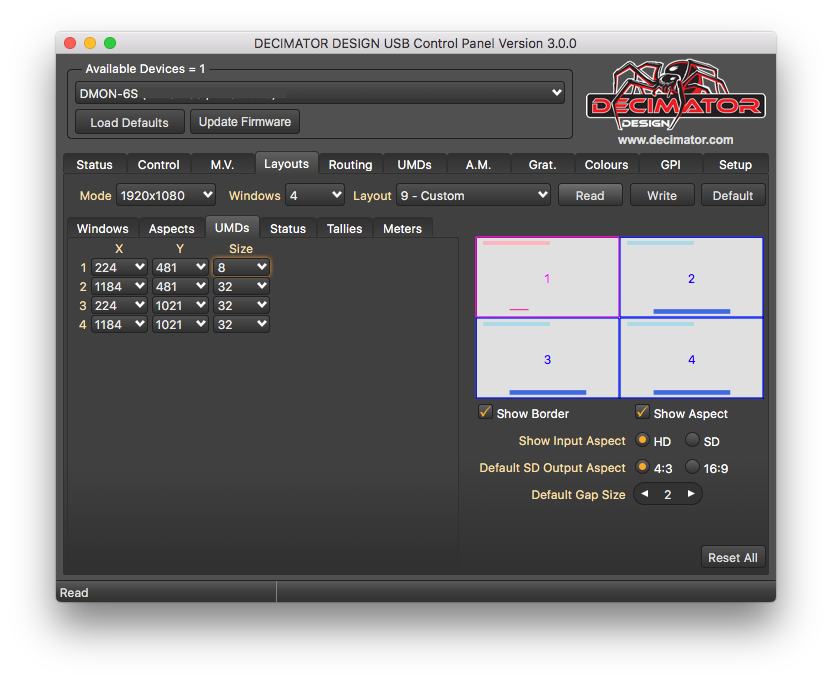Screen dimensions: 832x682
Task: Open row 3 X dropdown showing 224
Action: click(x=119, y=306)
